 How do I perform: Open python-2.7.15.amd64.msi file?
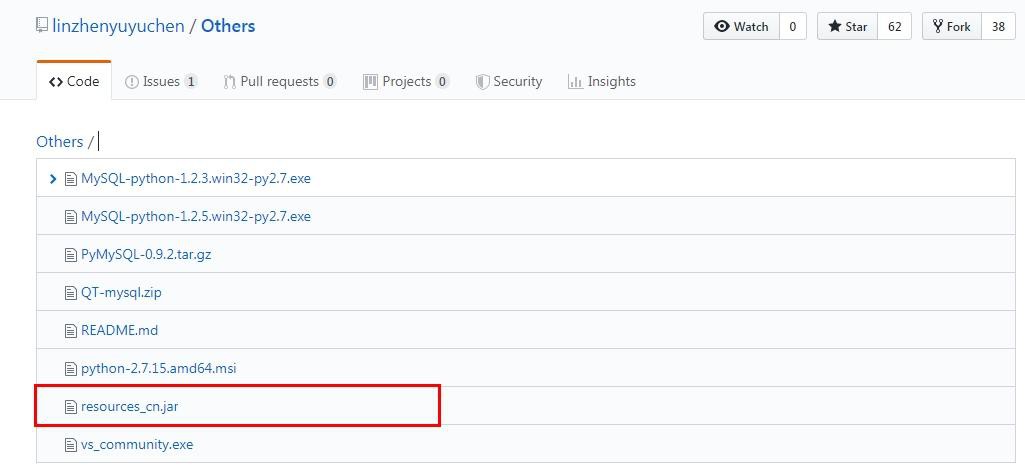coord(158,368)
